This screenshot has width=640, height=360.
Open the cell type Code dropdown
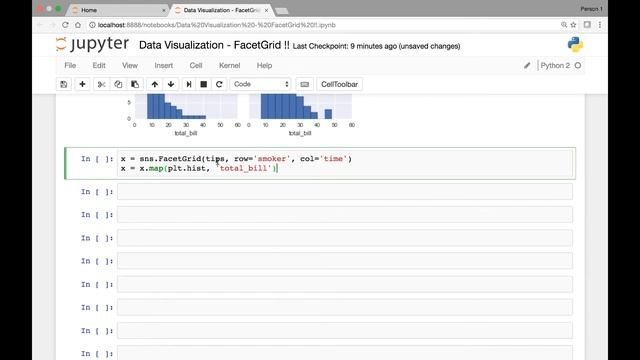[x=260, y=84]
